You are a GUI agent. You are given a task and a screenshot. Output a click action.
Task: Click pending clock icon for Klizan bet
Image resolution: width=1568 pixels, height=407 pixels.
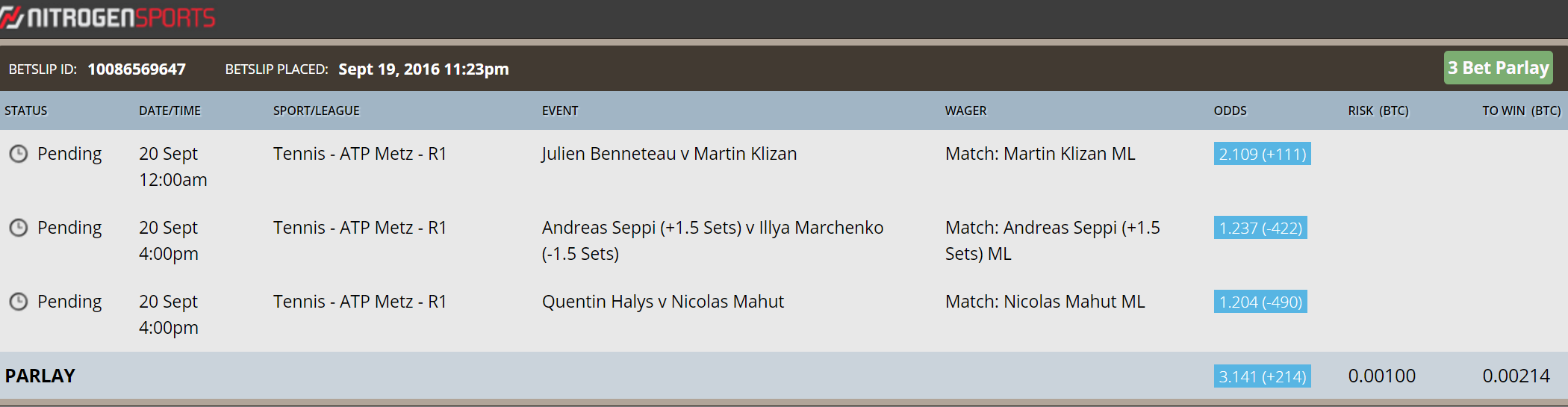(19, 154)
